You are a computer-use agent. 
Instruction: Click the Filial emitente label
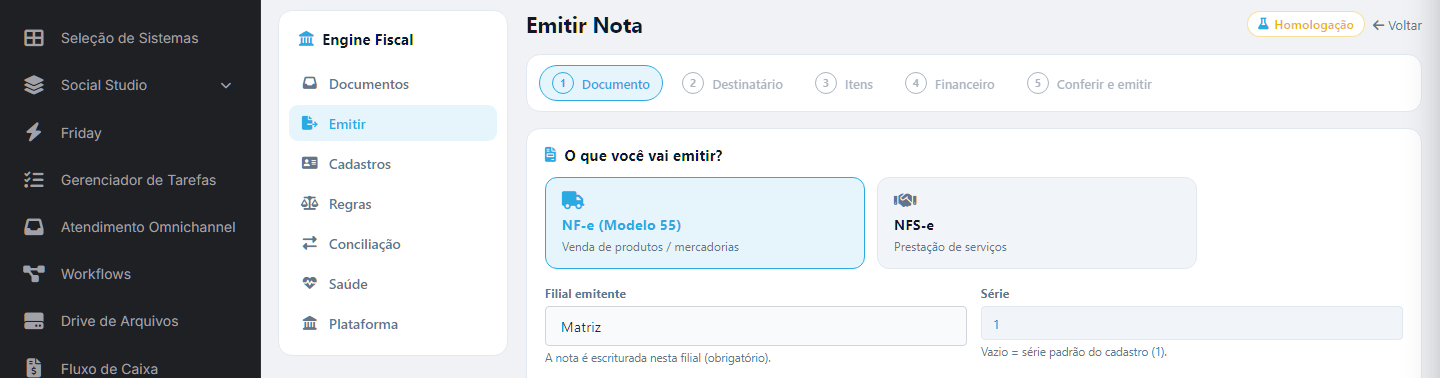click(x=586, y=294)
